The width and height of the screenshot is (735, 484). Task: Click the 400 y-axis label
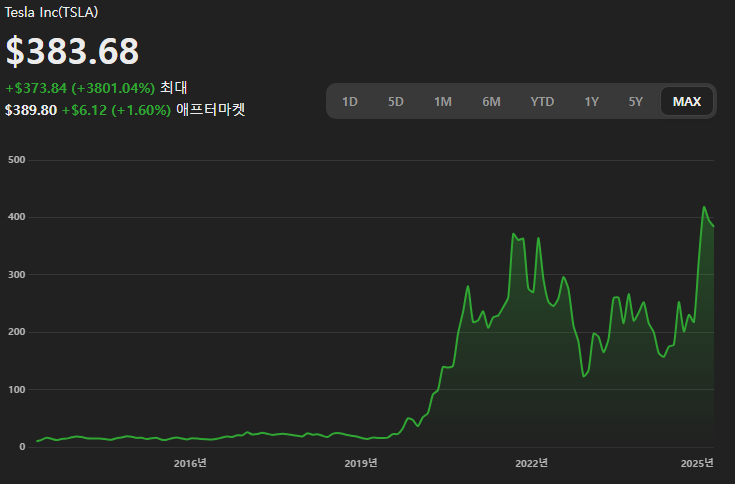(16, 217)
